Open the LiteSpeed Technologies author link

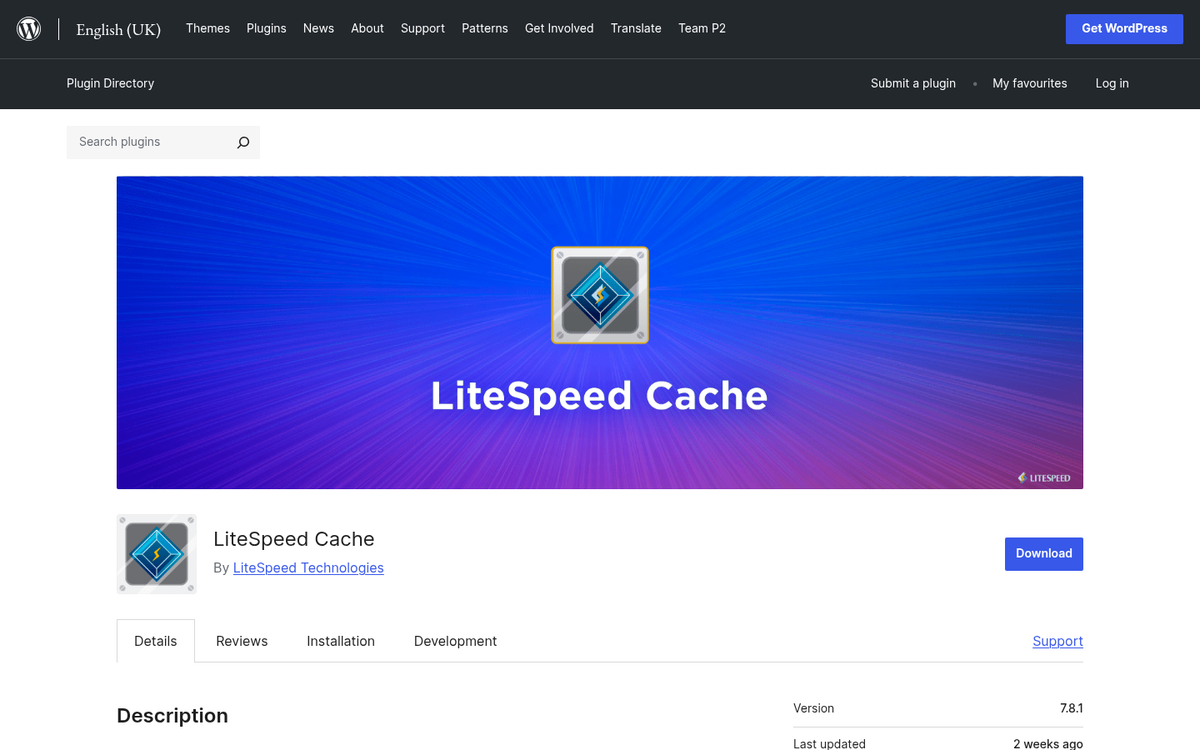pyautogui.click(x=308, y=567)
